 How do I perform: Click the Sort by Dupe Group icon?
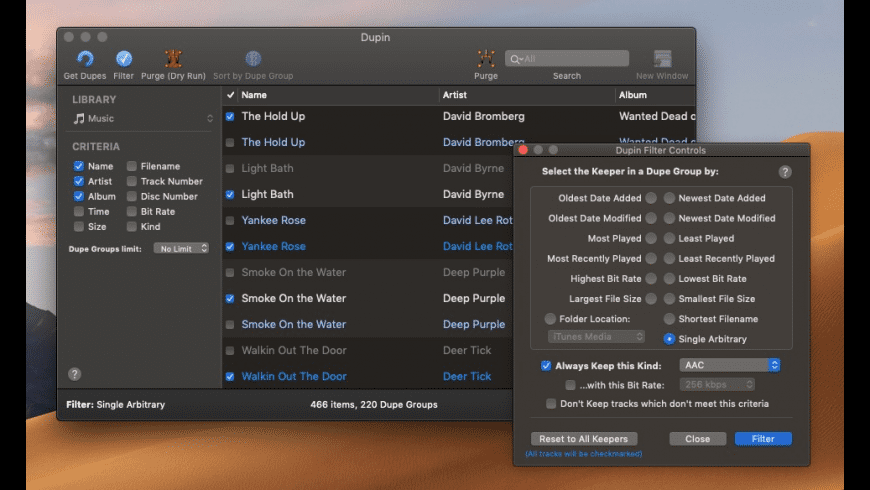point(253,59)
